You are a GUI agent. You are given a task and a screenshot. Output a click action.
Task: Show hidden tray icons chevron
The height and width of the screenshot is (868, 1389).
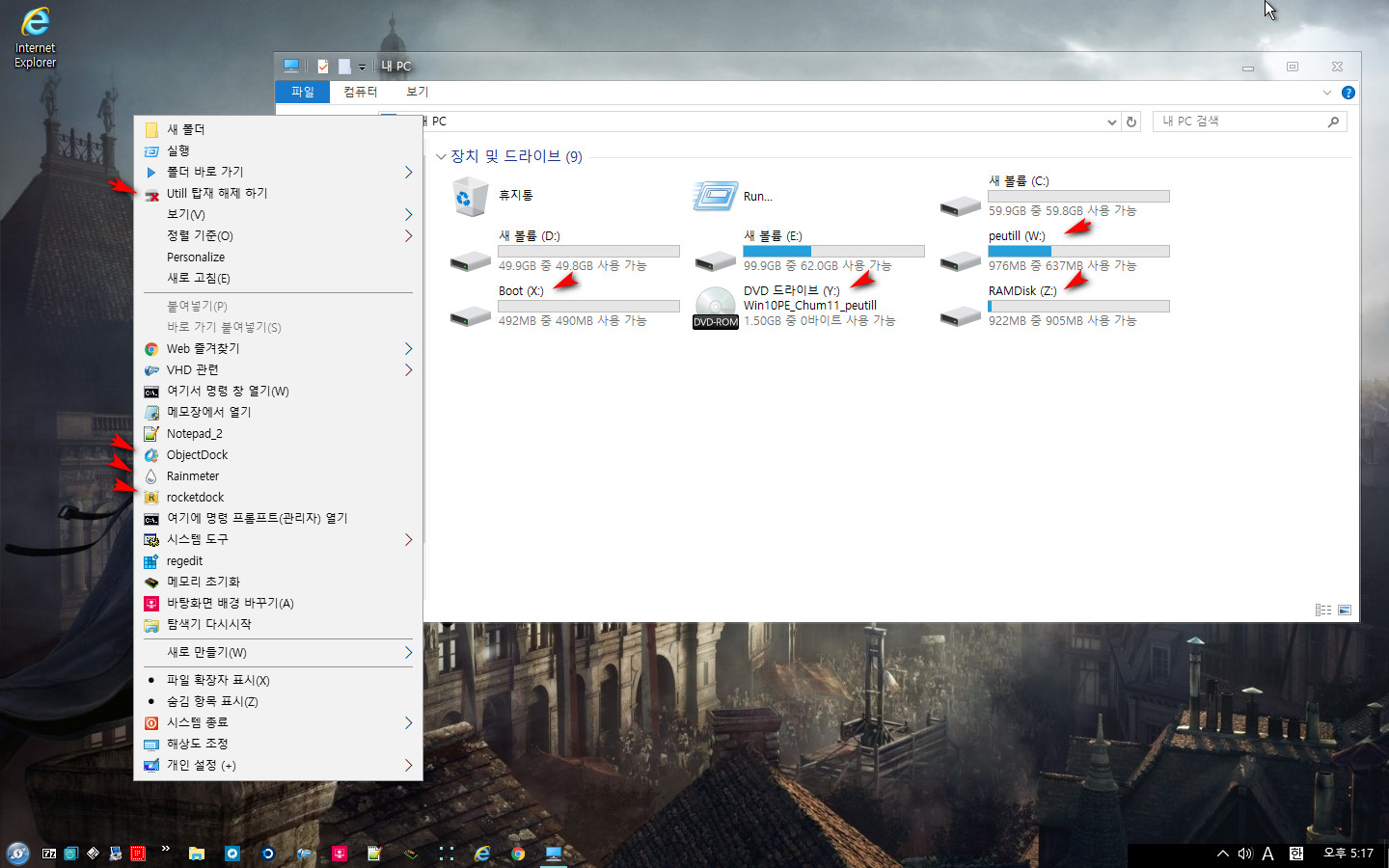click(1222, 854)
